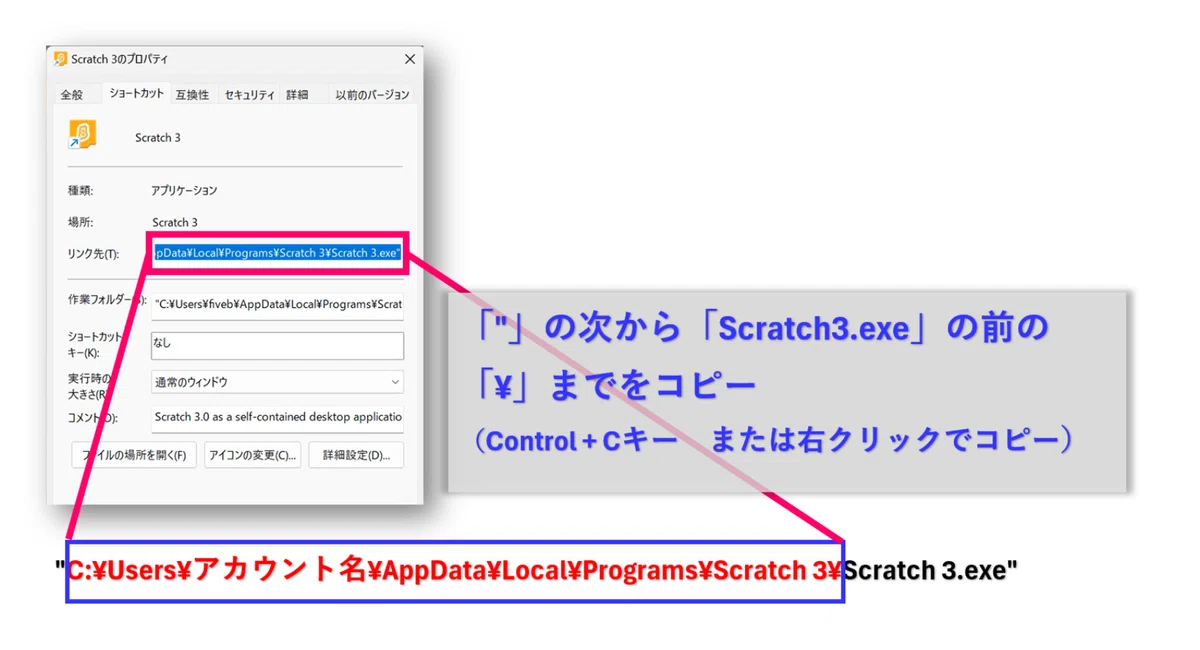
Task: Click 詳細設定(D)... button
Action: 356,455
